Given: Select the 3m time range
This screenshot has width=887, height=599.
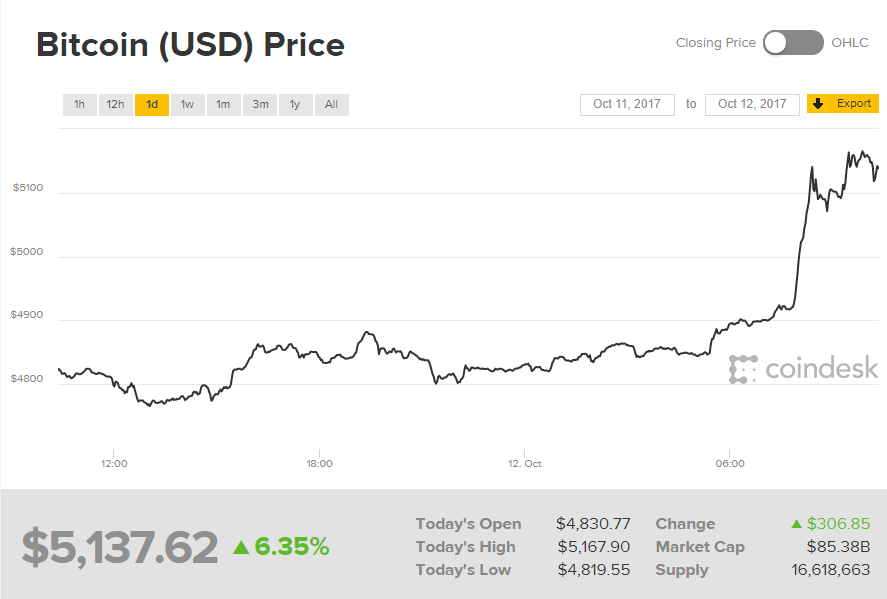Looking at the screenshot, I should pos(259,104).
